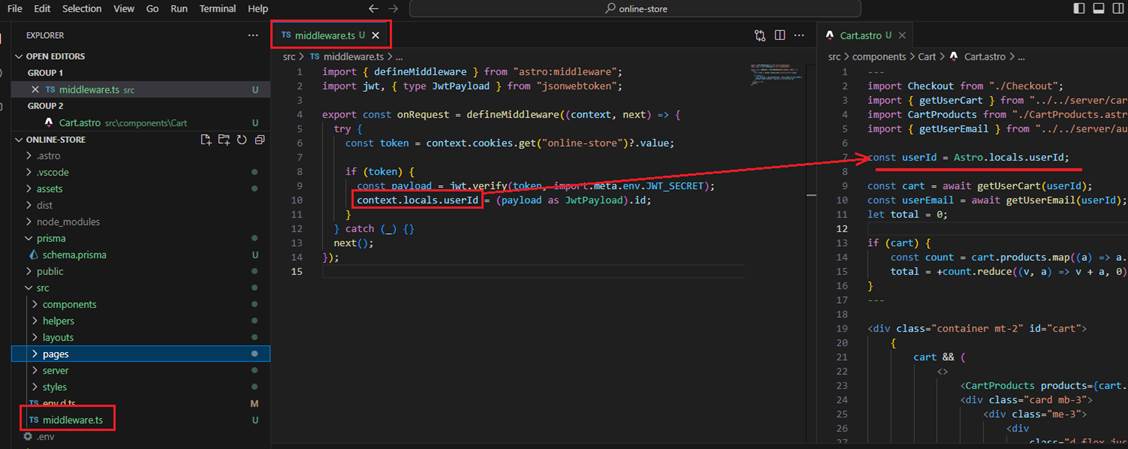Close the middleware.ts editor tab
Viewport: 1128px width, 449px height.
pyautogui.click(x=375, y=35)
